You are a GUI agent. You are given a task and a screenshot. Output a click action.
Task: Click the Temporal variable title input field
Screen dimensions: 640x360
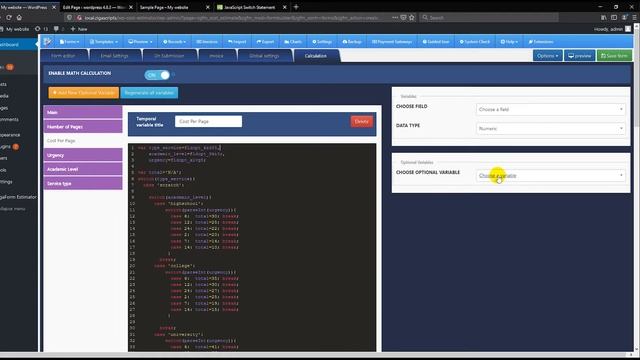tap(208, 121)
